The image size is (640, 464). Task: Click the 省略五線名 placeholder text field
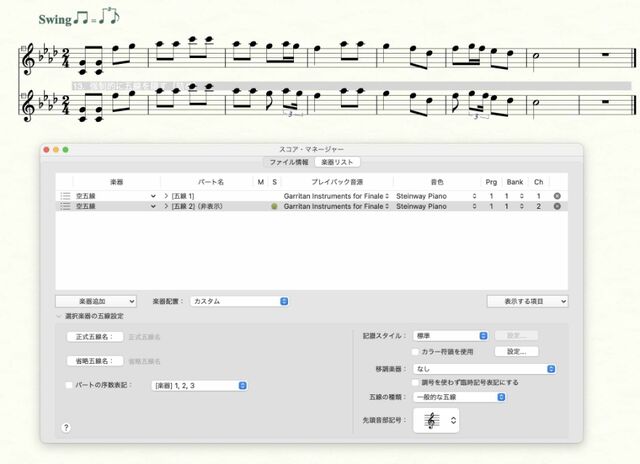click(144, 361)
